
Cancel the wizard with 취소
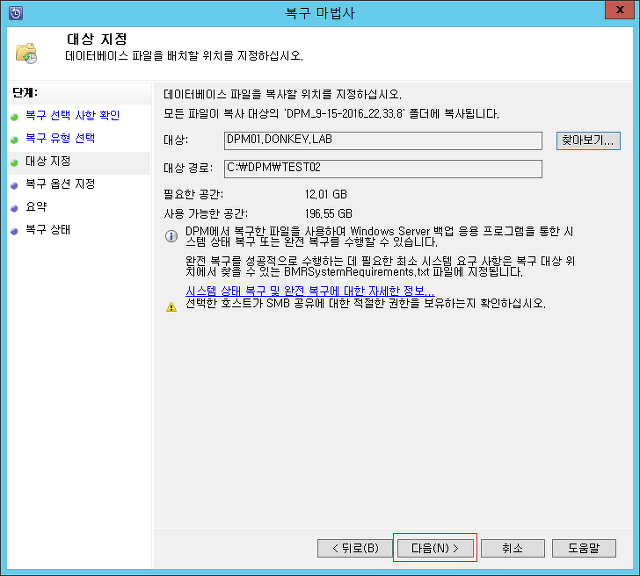(x=513, y=548)
